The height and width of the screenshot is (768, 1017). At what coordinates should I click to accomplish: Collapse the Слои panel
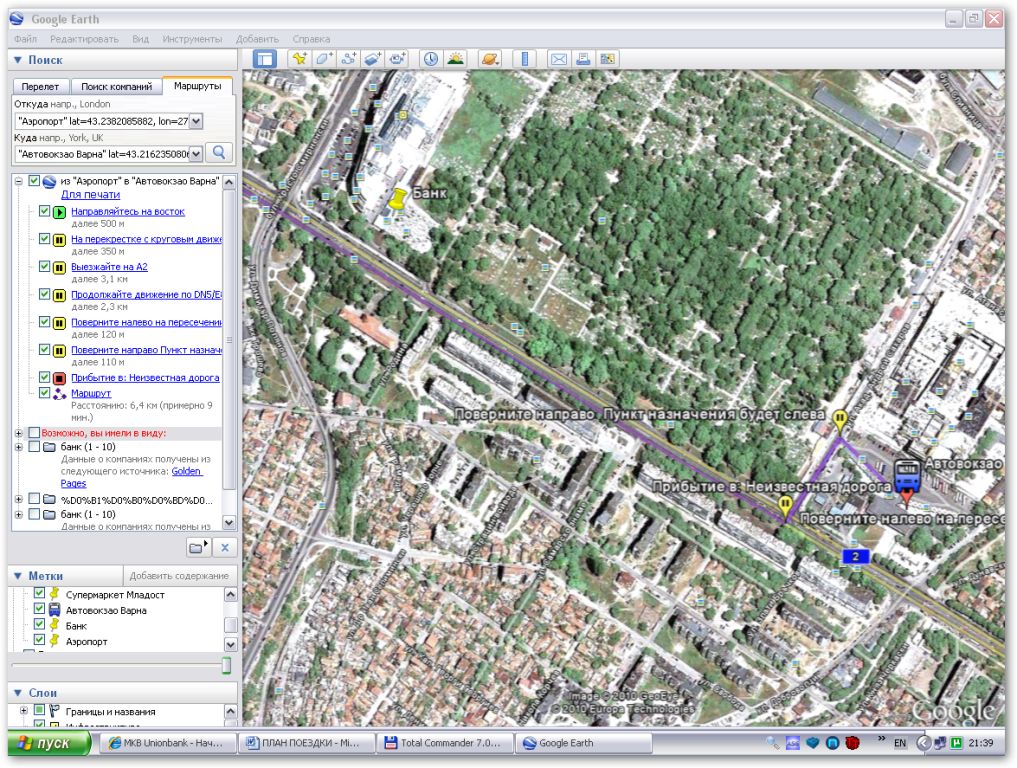[18, 693]
